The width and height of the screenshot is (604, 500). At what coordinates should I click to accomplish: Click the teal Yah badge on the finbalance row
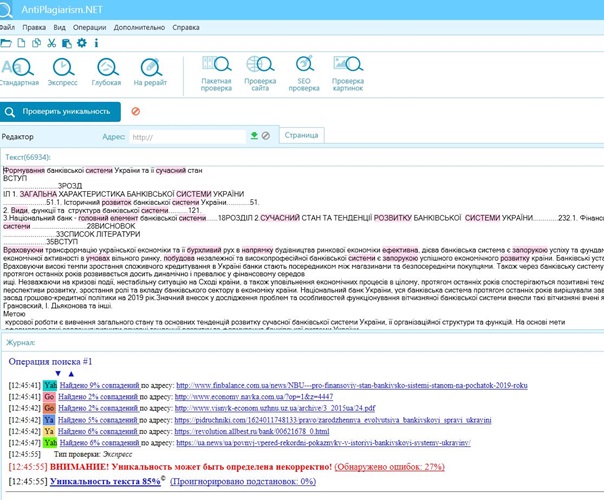50,385
